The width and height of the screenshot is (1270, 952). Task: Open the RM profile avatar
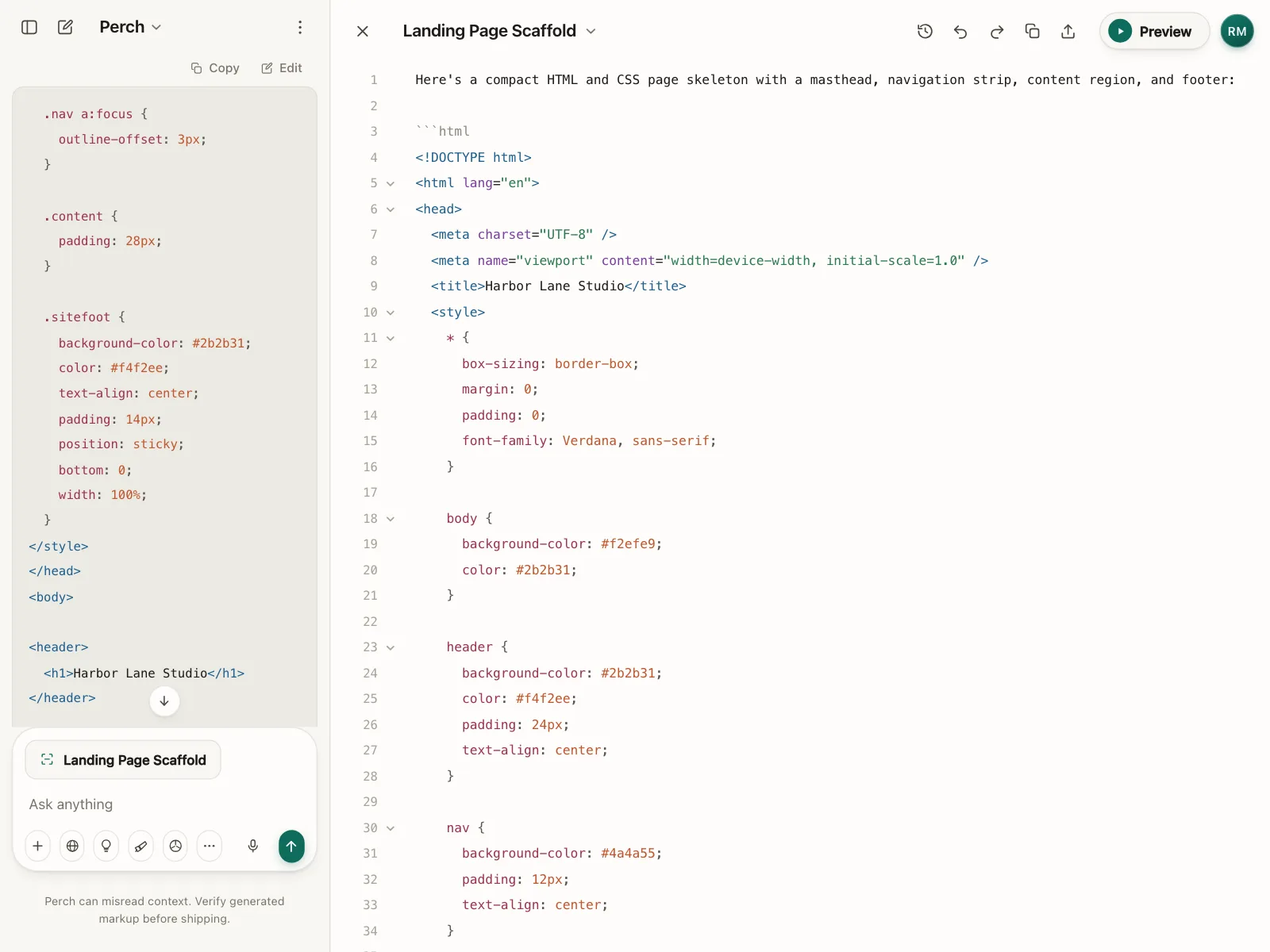(x=1237, y=31)
